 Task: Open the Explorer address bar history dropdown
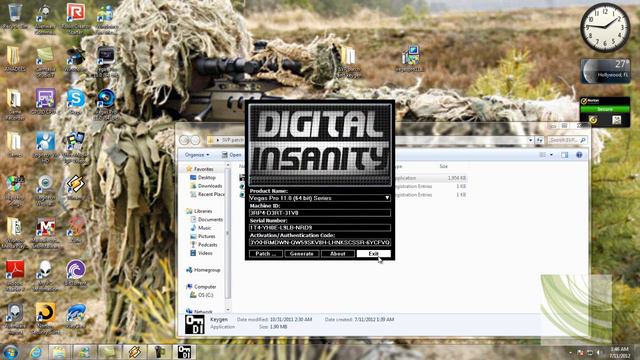pos(530,140)
